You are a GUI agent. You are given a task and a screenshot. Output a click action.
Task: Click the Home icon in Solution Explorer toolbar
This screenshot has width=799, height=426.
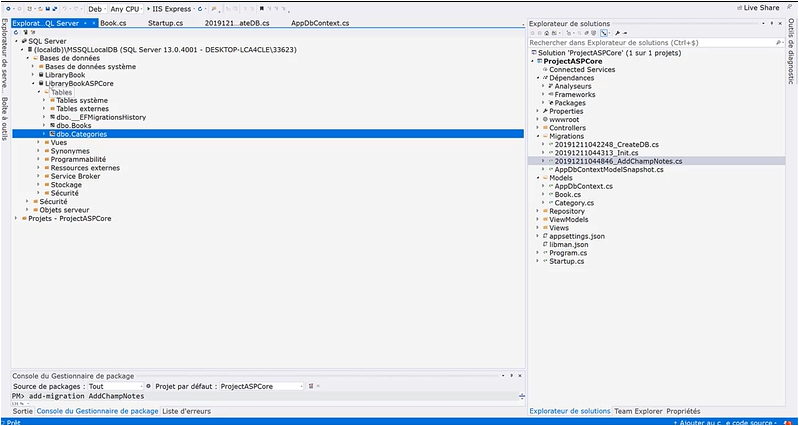pyautogui.click(x=546, y=33)
